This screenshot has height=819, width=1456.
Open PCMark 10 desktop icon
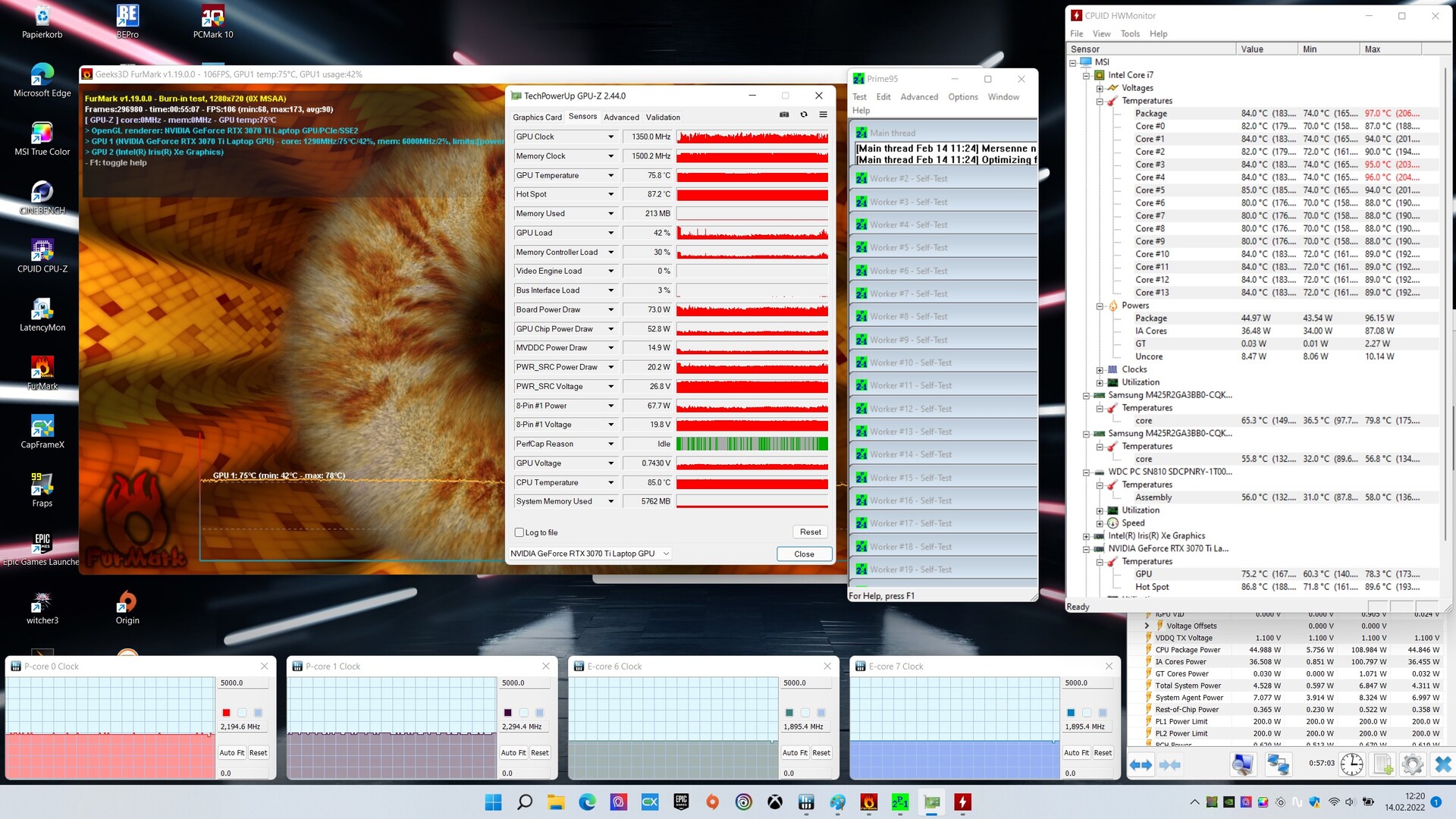coord(213,22)
